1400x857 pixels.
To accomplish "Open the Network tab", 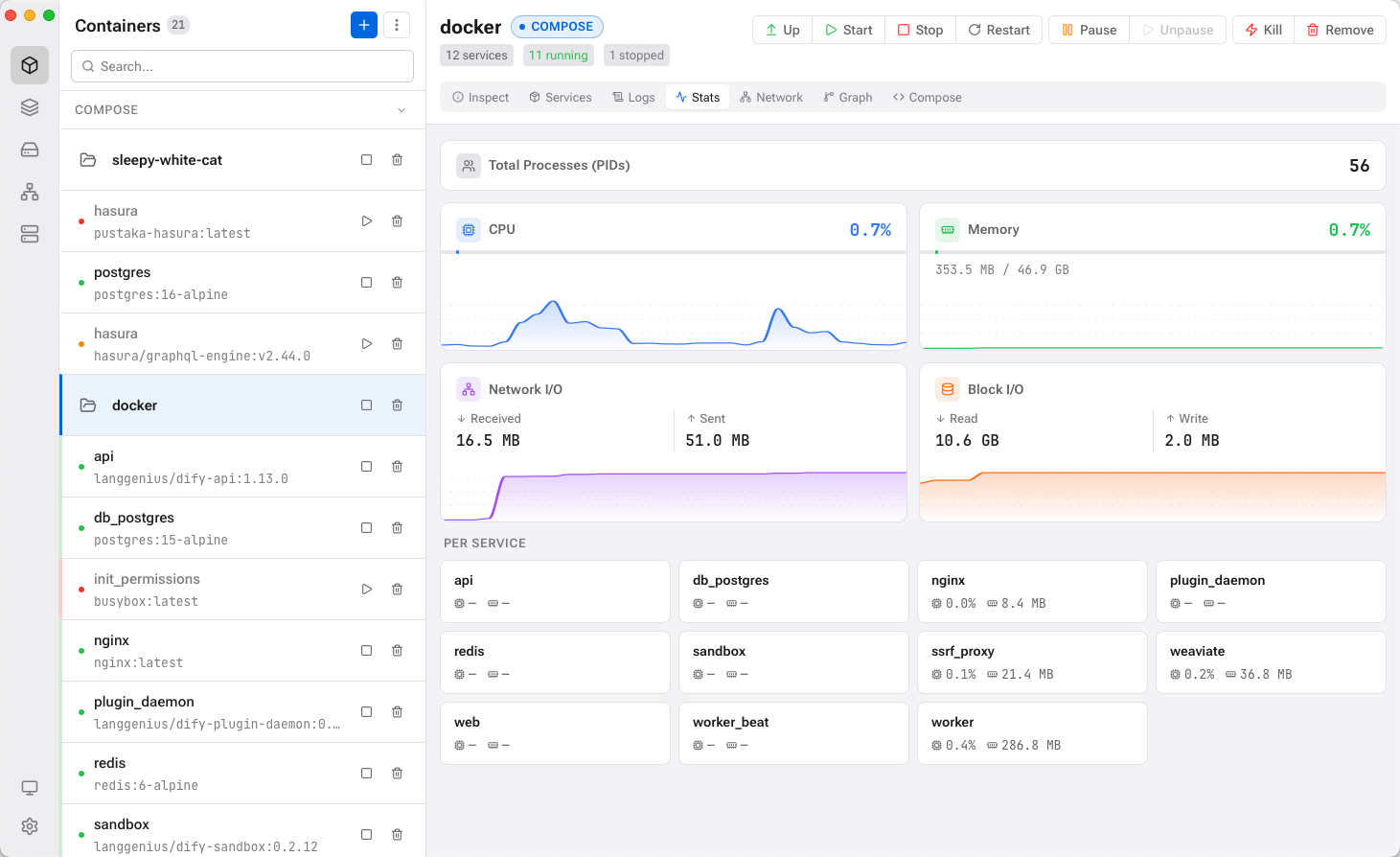I will tap(771, 97).
